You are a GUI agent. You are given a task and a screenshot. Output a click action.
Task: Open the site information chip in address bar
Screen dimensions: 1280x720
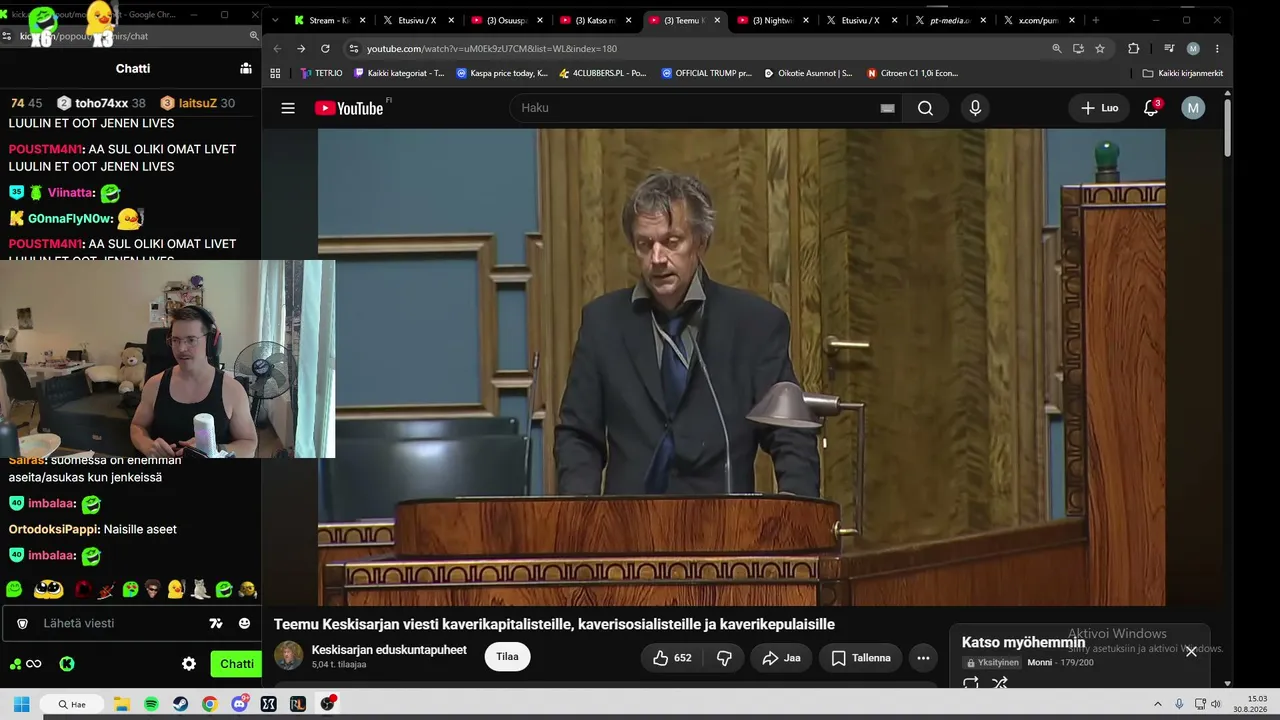pyautogui.click(x=353, y=48)
